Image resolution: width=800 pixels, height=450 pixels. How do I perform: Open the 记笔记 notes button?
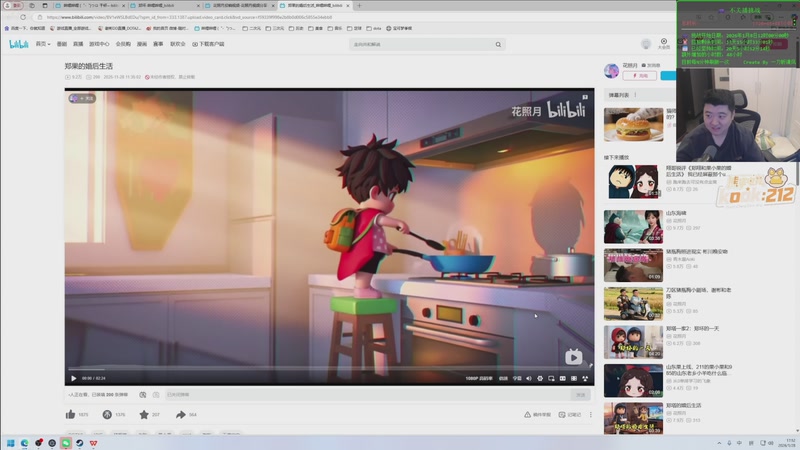tap(570, 415)
